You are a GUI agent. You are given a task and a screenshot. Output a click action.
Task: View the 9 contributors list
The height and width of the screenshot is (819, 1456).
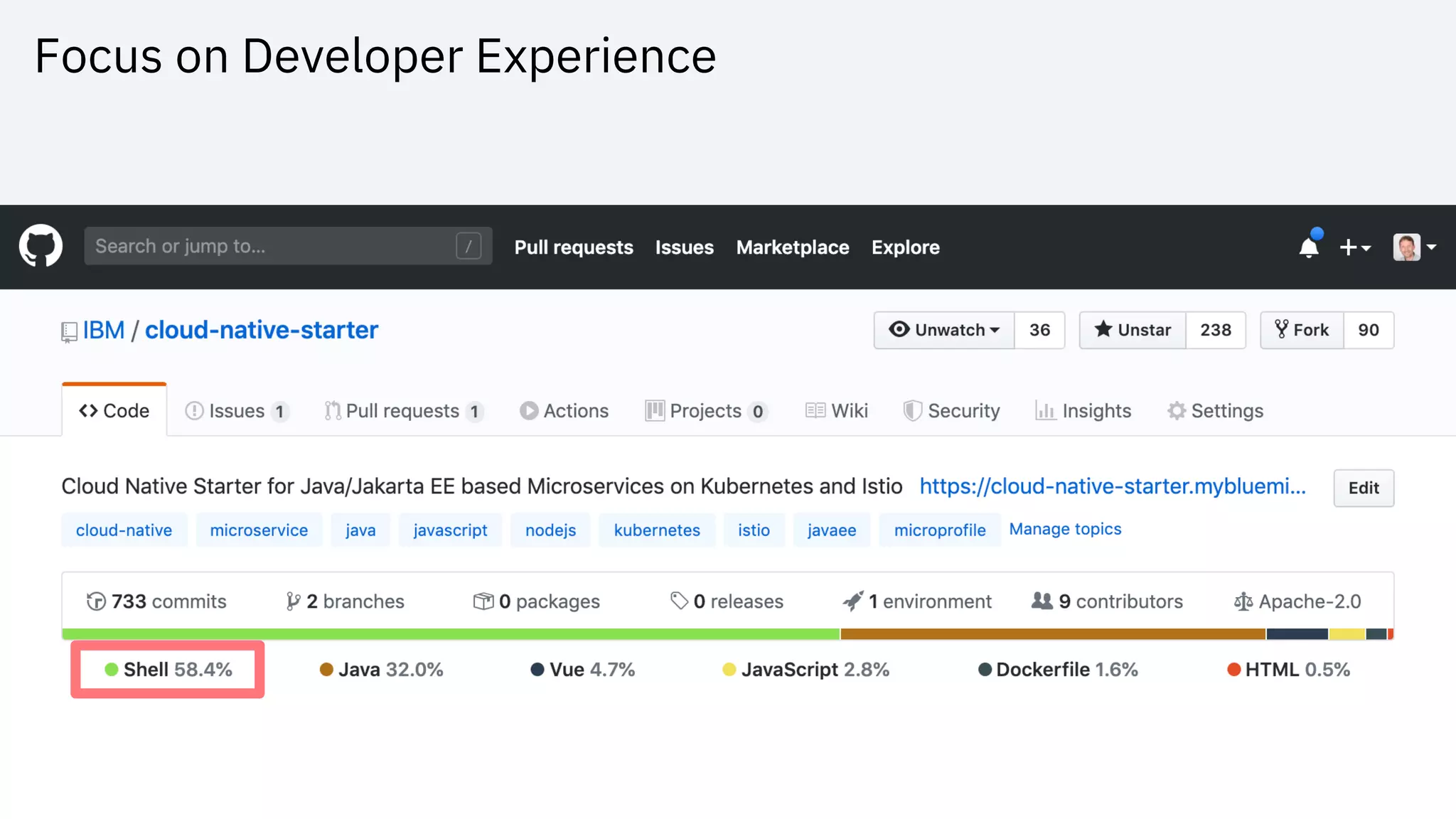1107,601
